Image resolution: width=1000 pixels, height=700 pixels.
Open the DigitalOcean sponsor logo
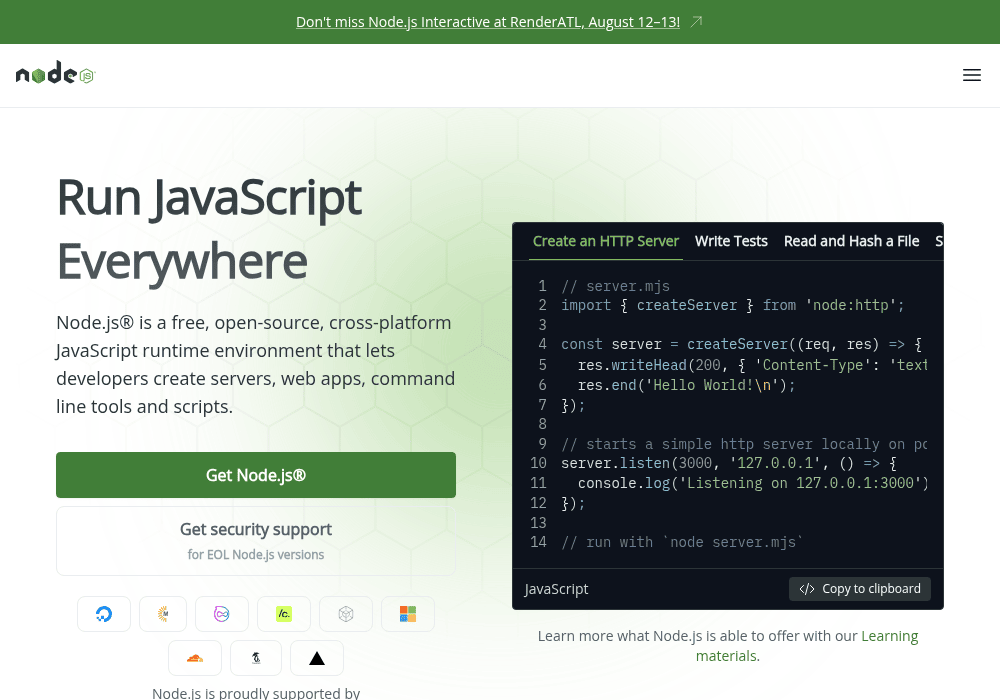coord(104,614)
